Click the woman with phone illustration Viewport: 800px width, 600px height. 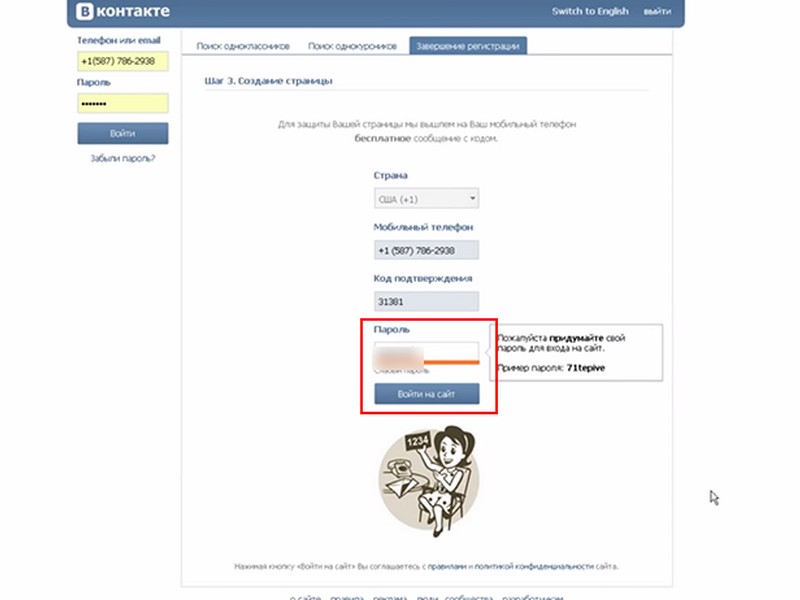[x=429, y=481]
